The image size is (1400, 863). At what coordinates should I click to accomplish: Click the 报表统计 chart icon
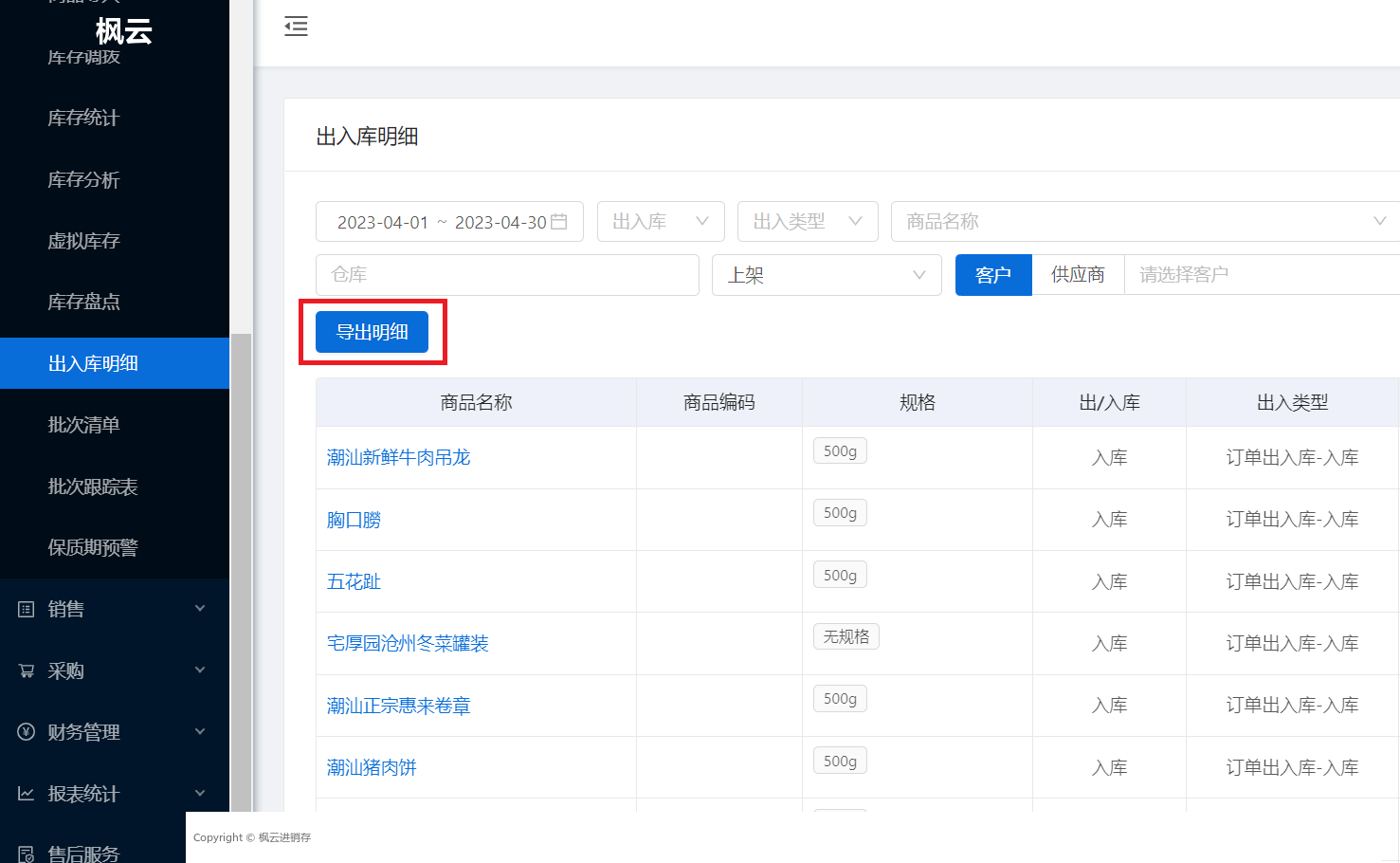coord(27,794)
